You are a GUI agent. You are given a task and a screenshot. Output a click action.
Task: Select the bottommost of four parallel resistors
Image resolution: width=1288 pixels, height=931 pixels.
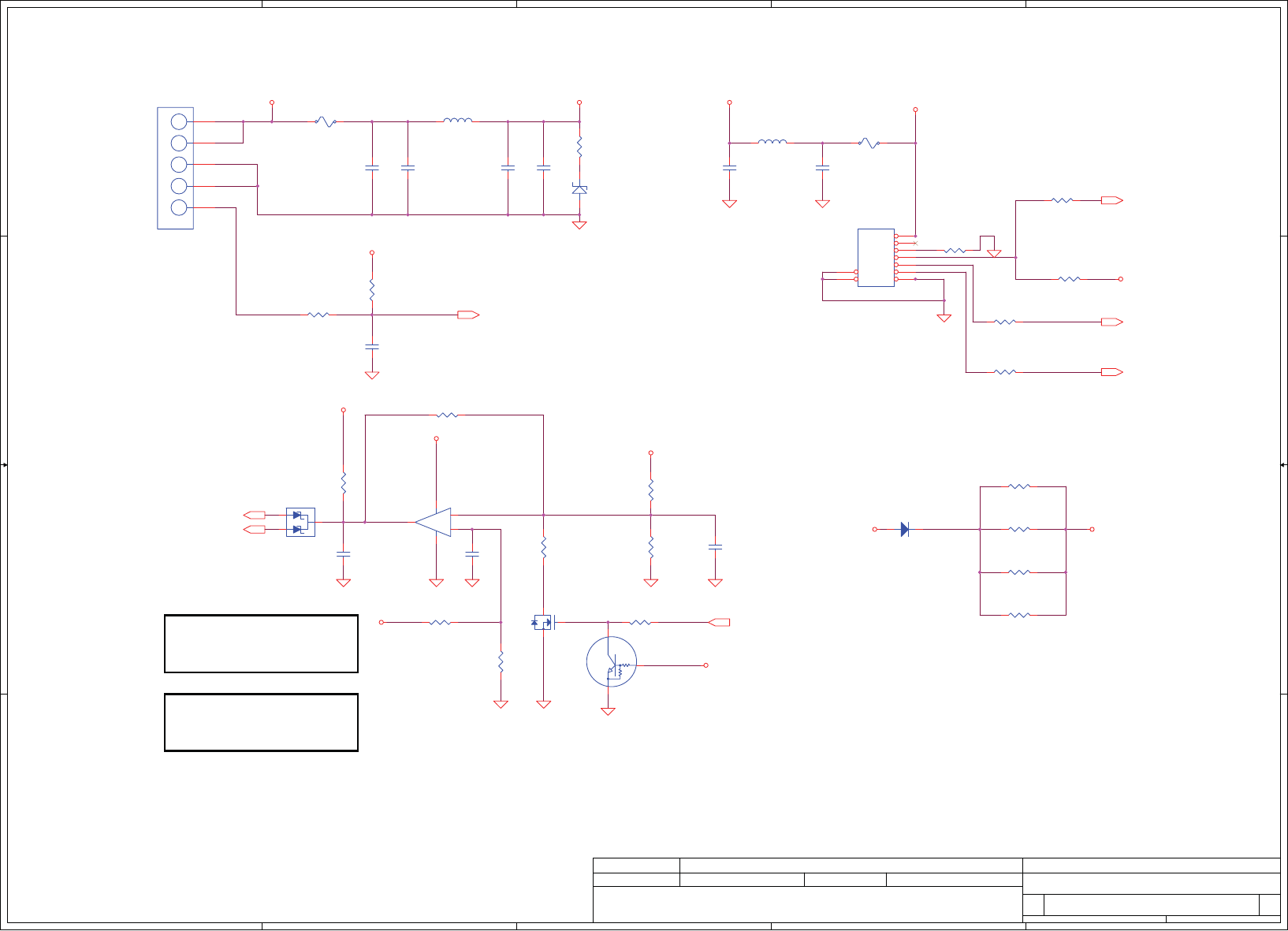tap(1019, 615)
